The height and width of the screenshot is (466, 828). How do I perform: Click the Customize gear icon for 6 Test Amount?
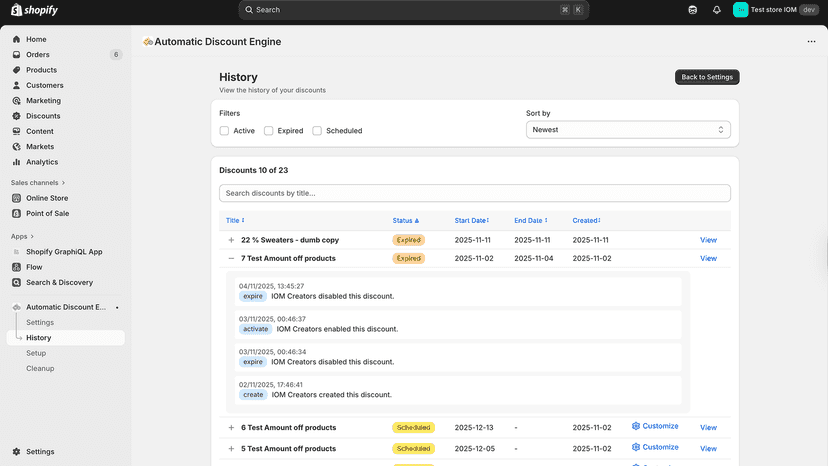(636, 426)
